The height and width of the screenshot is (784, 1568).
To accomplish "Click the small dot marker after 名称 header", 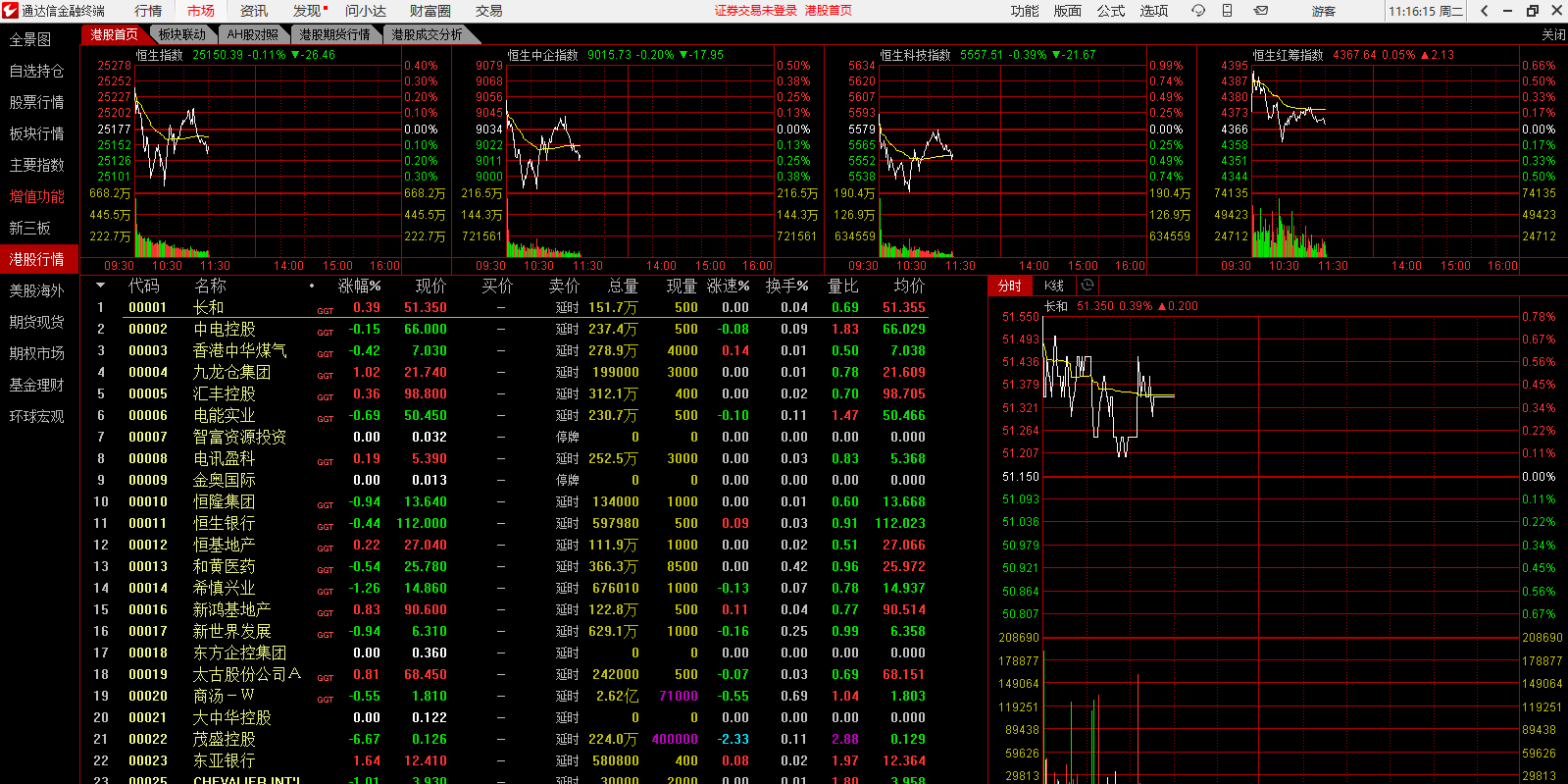I will coord(312,287).
